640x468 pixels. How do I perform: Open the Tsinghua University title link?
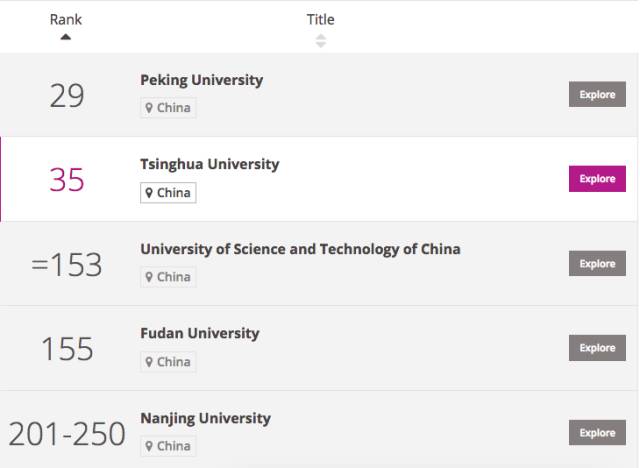[210, 164]
